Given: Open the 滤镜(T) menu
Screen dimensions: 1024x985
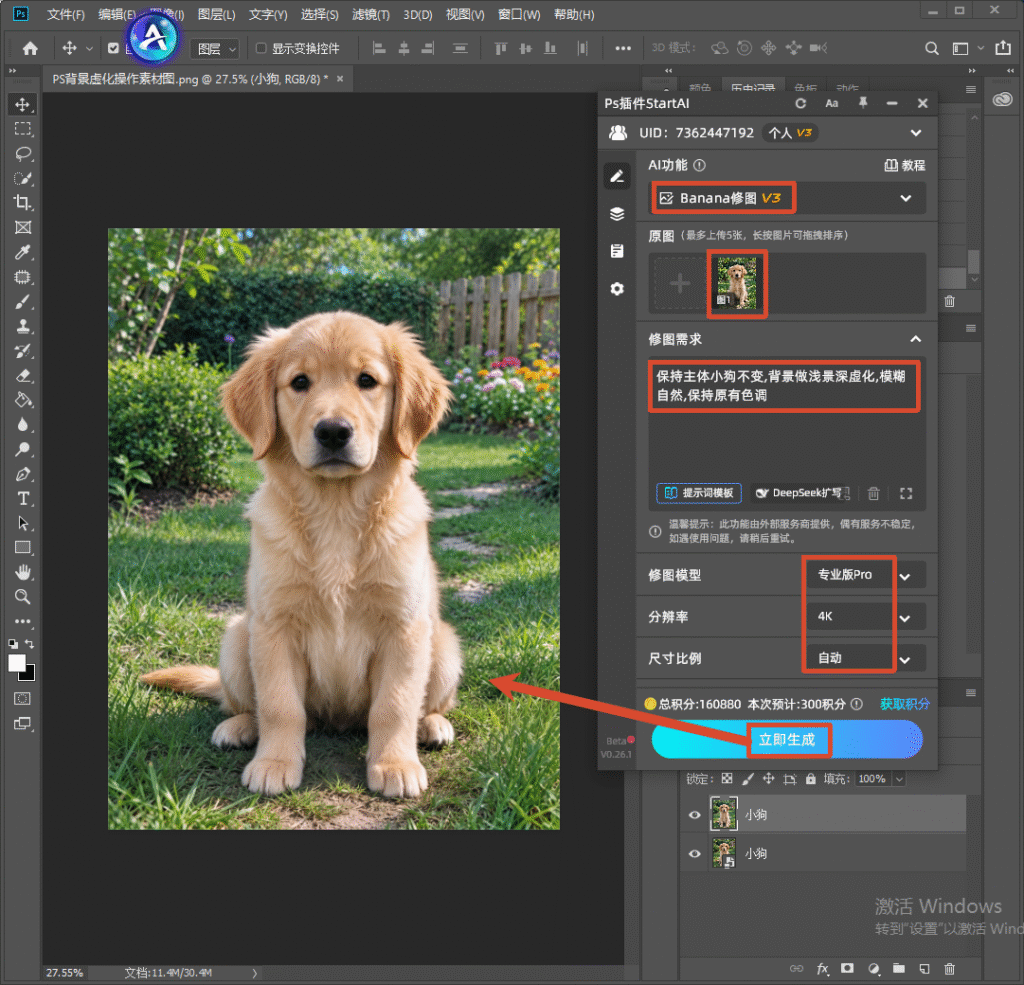Looking at the screenshot, I should 370,14.
